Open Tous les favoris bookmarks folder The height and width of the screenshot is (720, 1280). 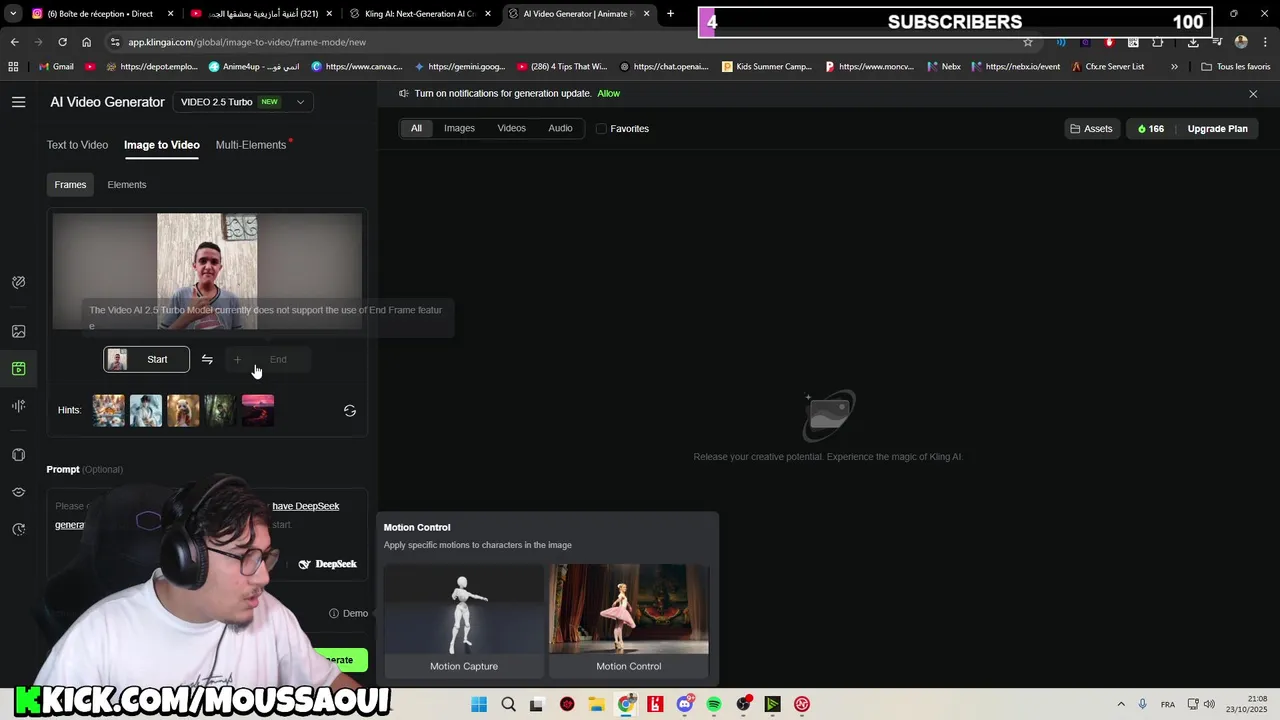click(x=1236, y=66)
